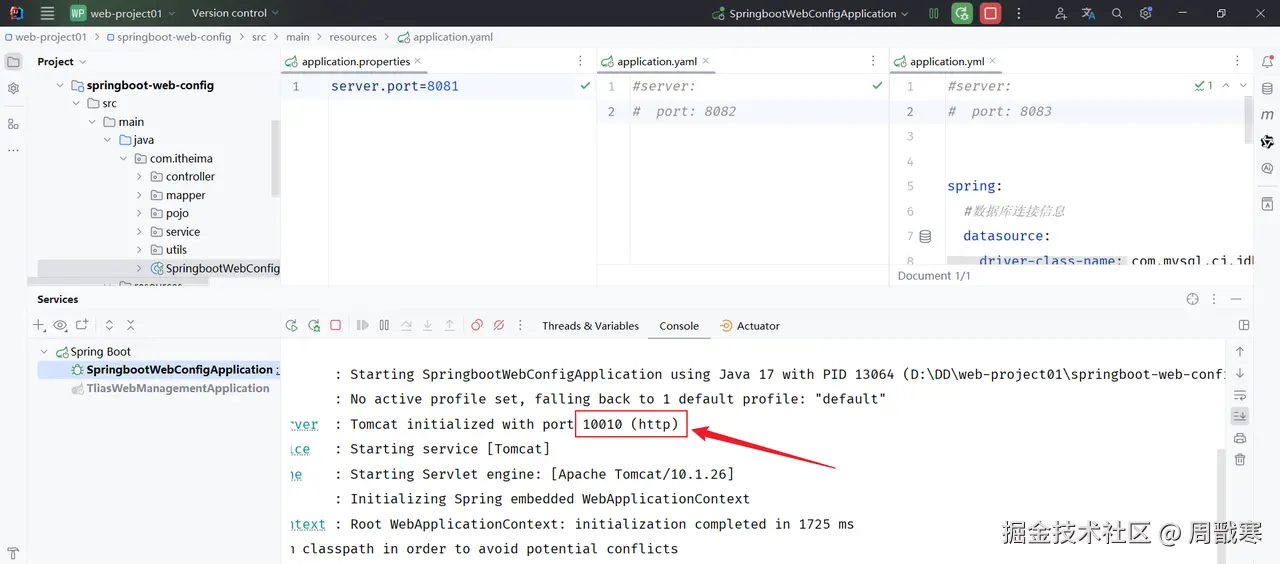The height and width of the screenshot is (564, 1280).
Task: Open the main hamburger menu
Action: pos(47,13)
